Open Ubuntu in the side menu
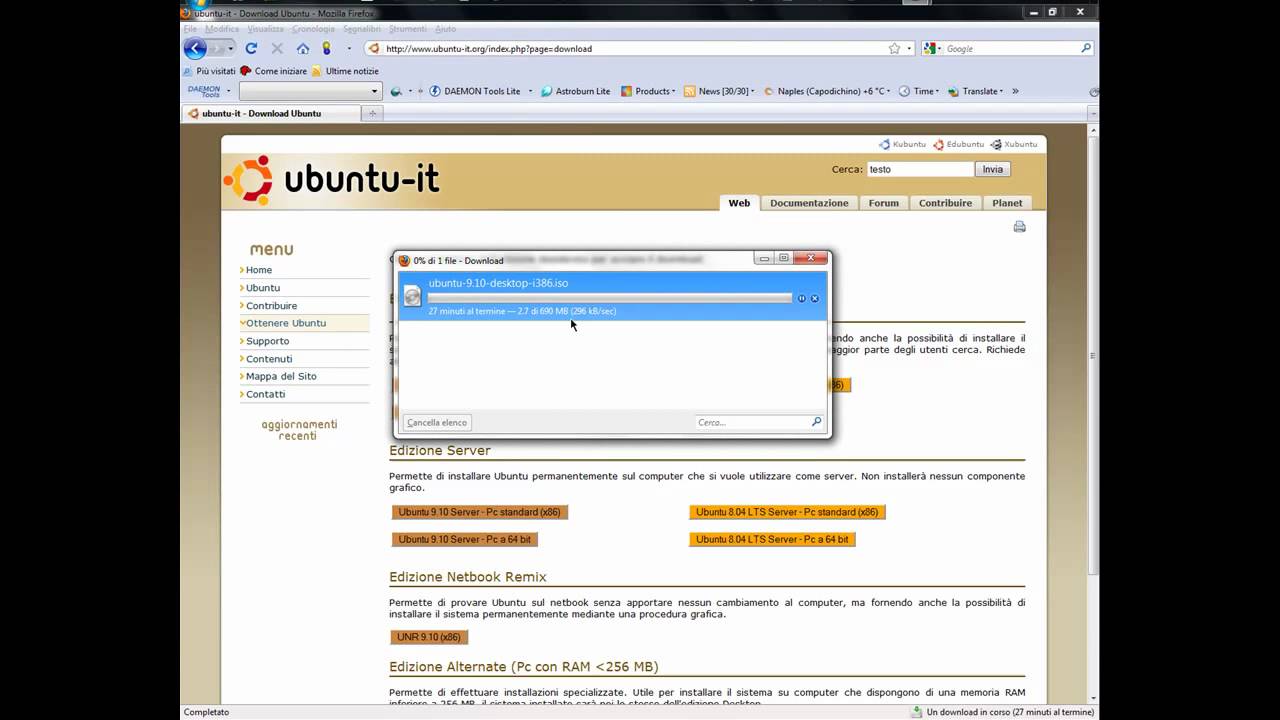The height and width of the screenshot is (720, 1280). [263, 288]
